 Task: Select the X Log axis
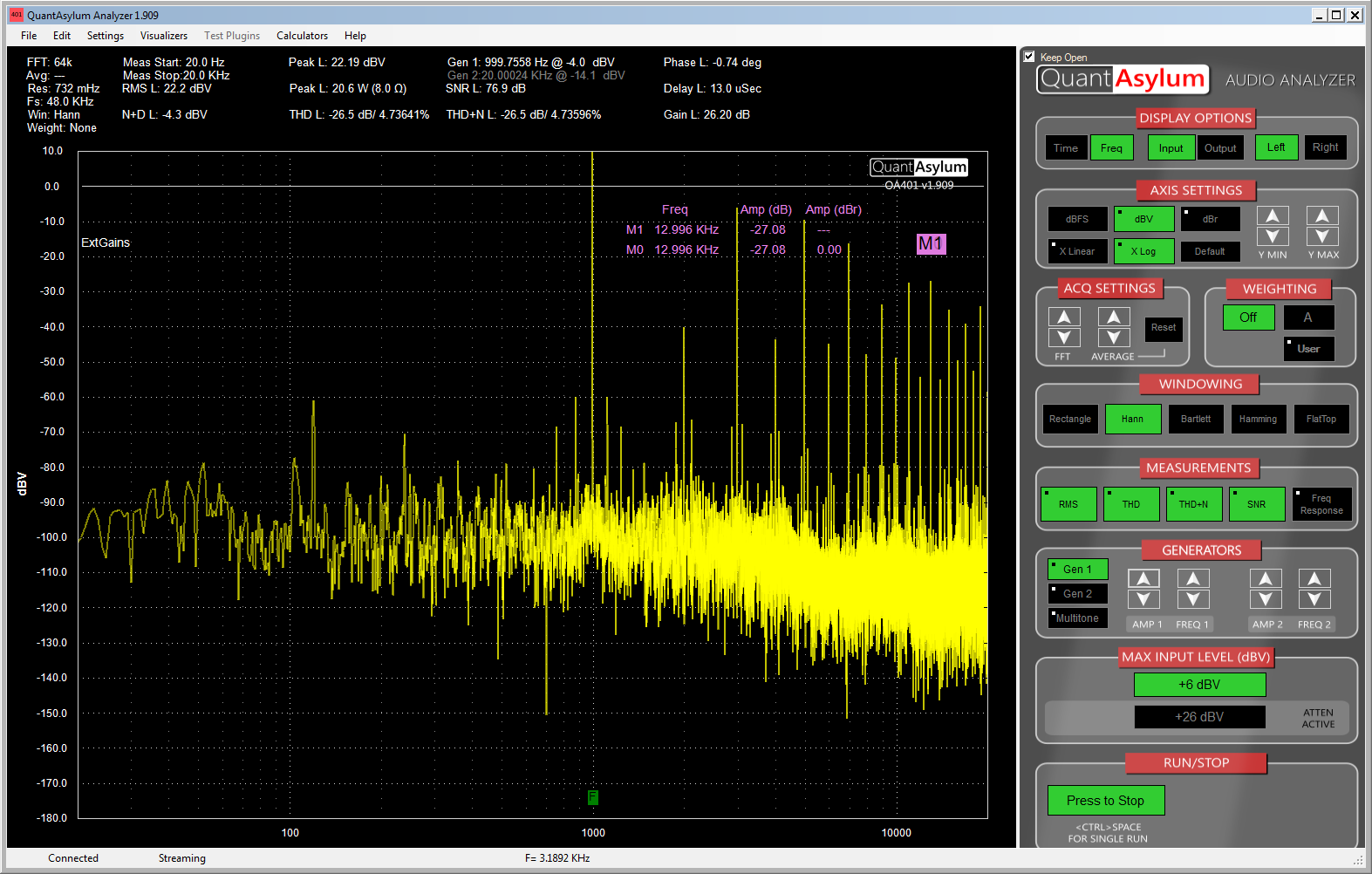(1144, 251)
